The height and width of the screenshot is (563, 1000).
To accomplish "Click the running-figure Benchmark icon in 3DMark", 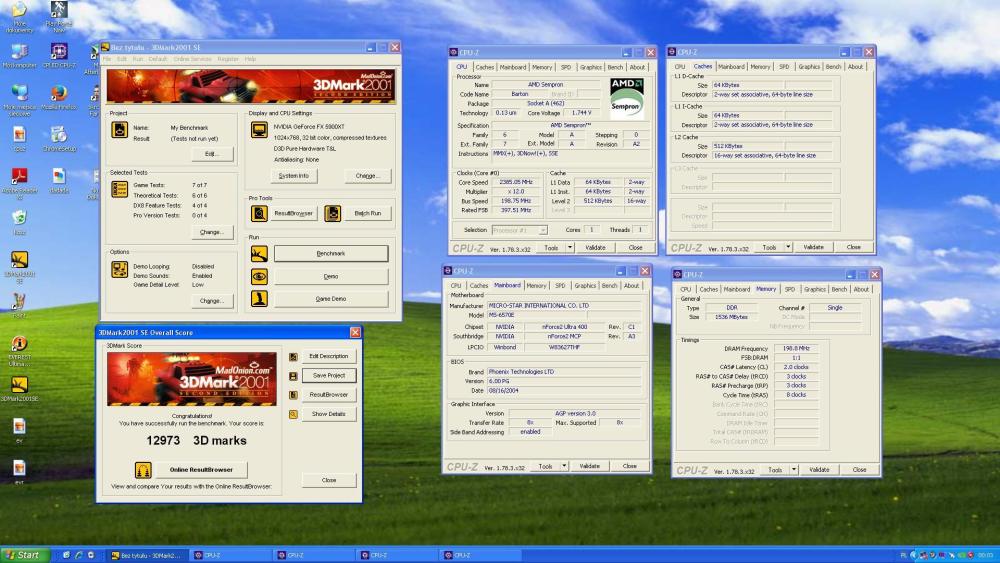I will [x=259, y=254].
